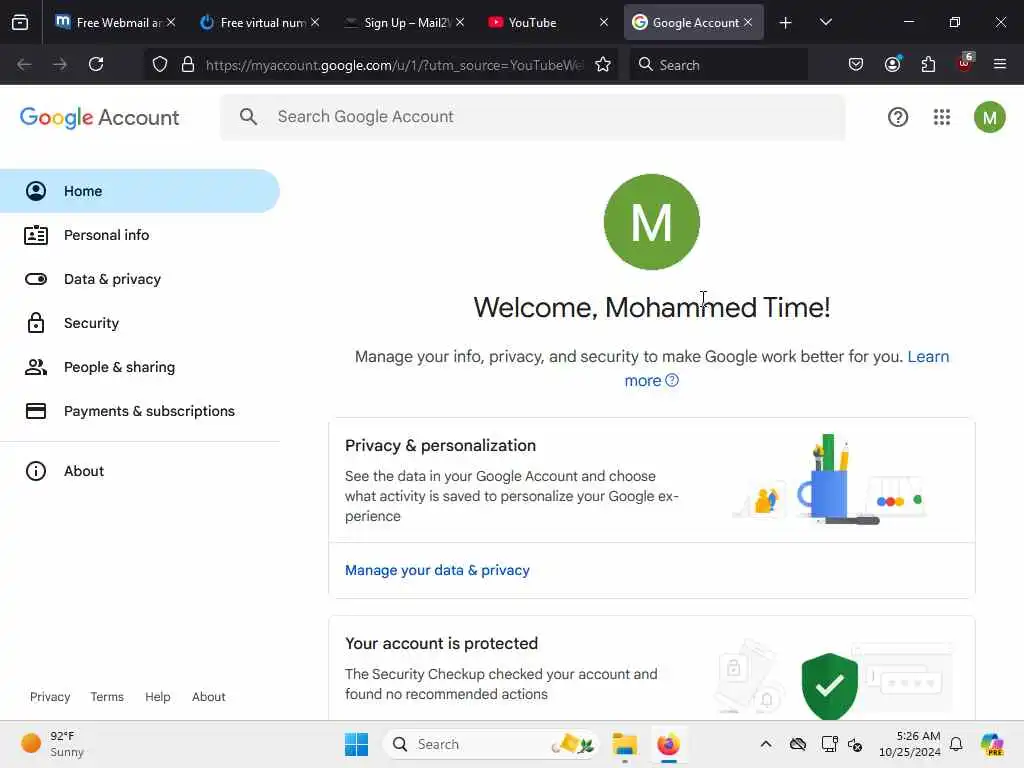Close the Free Webmail tab

[171, 22]
